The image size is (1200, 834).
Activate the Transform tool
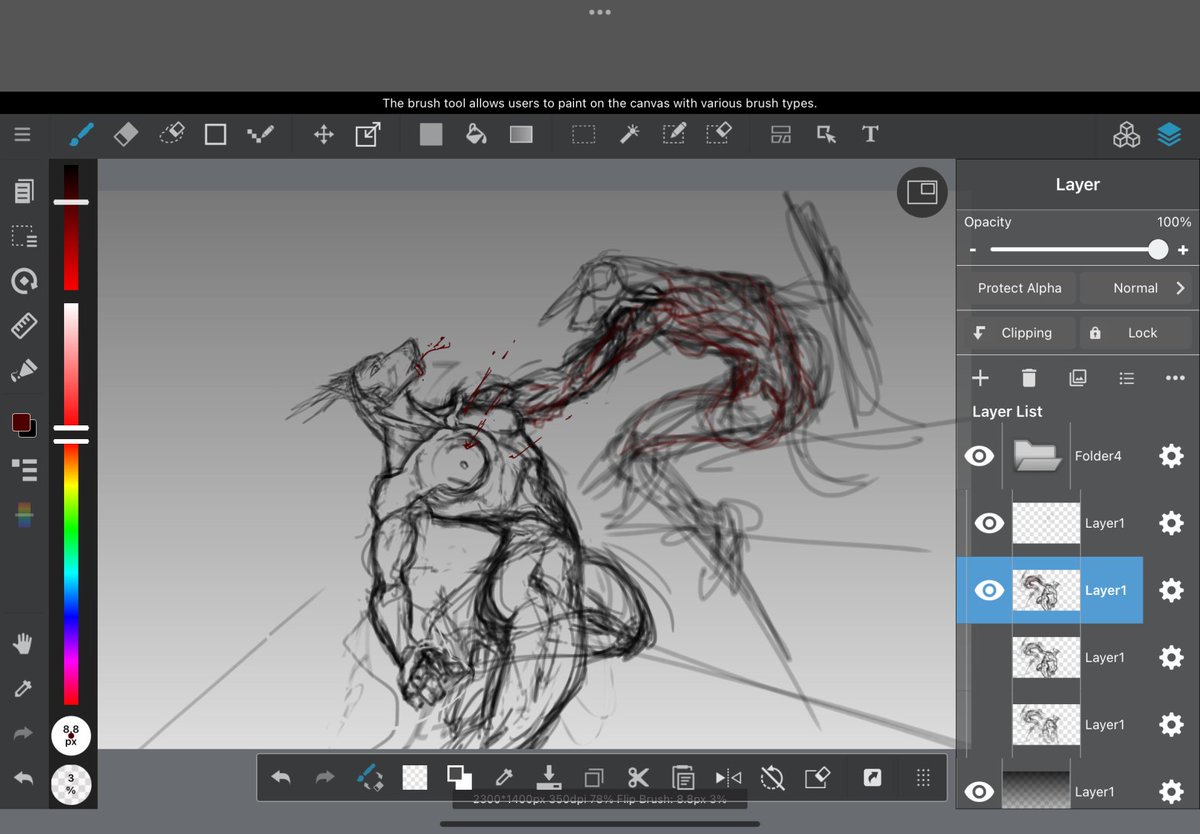(368, 134)
